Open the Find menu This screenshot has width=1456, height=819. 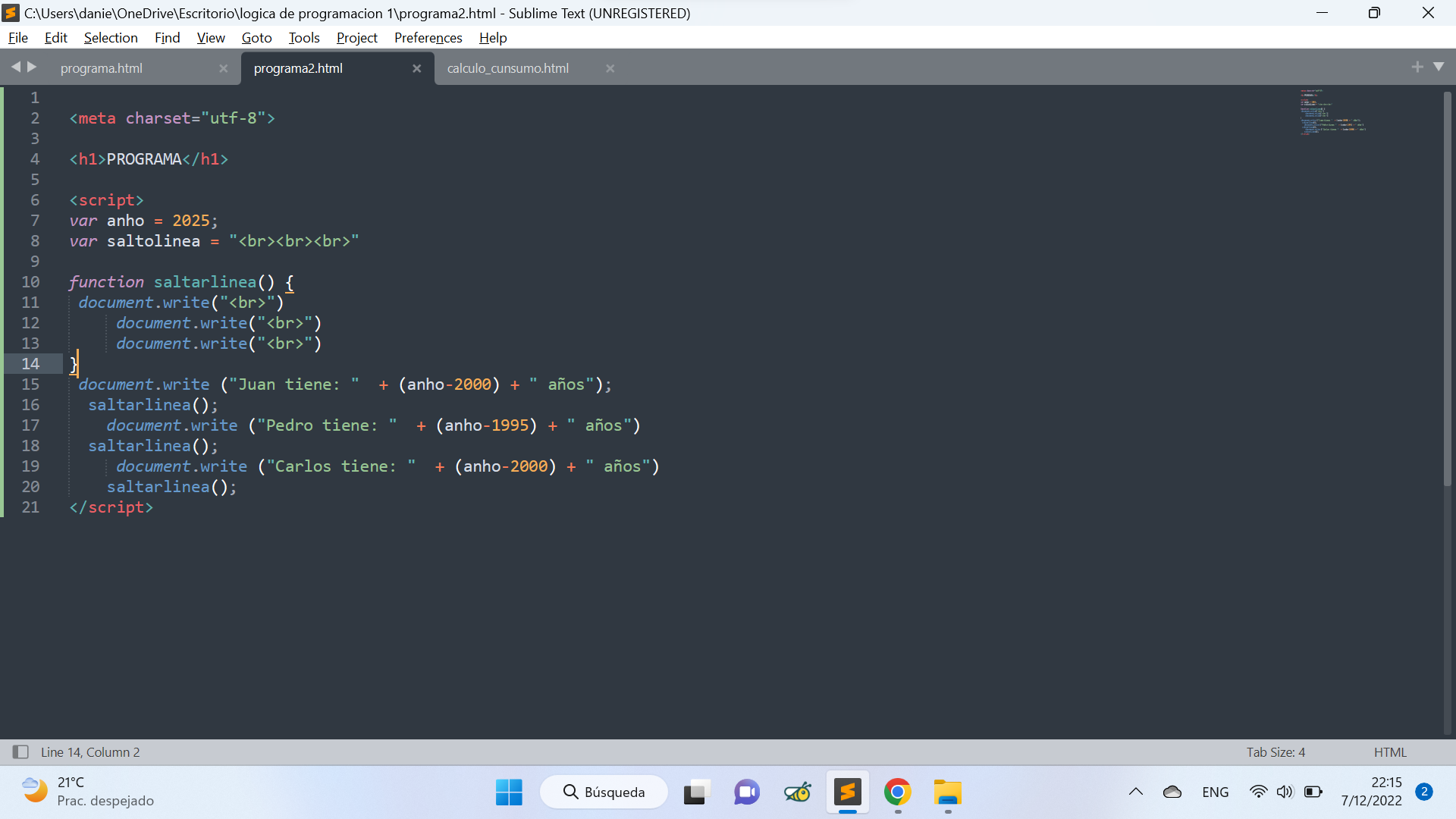coord(167,38)
